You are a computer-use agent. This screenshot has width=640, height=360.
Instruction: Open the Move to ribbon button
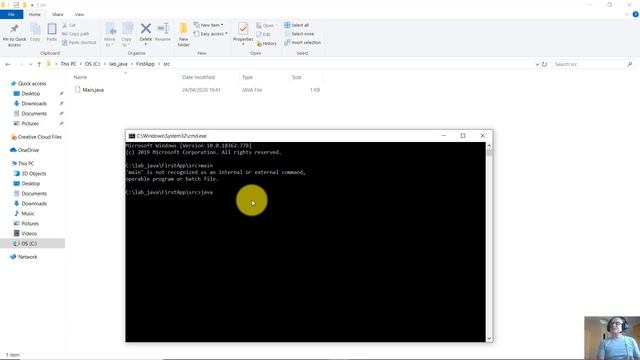click(110, 34)
